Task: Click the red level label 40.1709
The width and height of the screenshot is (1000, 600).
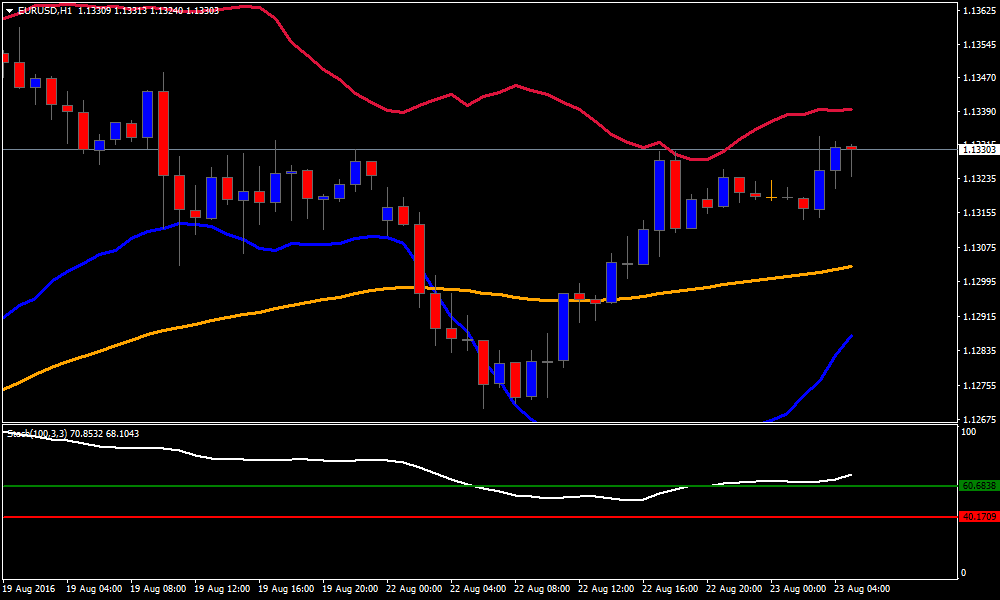Action: [x=977, y=517]
